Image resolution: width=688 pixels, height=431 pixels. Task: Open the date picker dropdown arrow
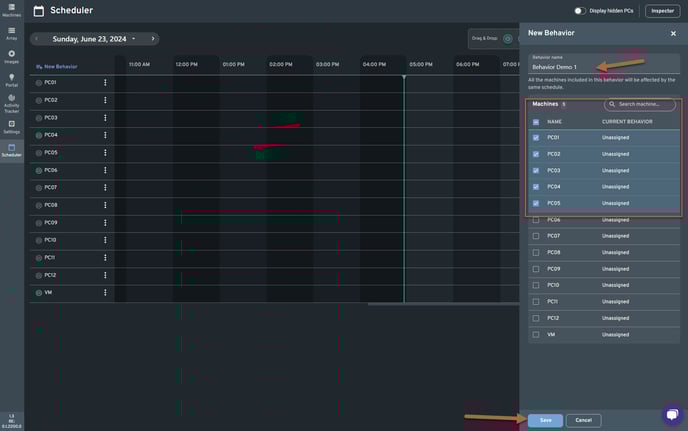point(134,39)
